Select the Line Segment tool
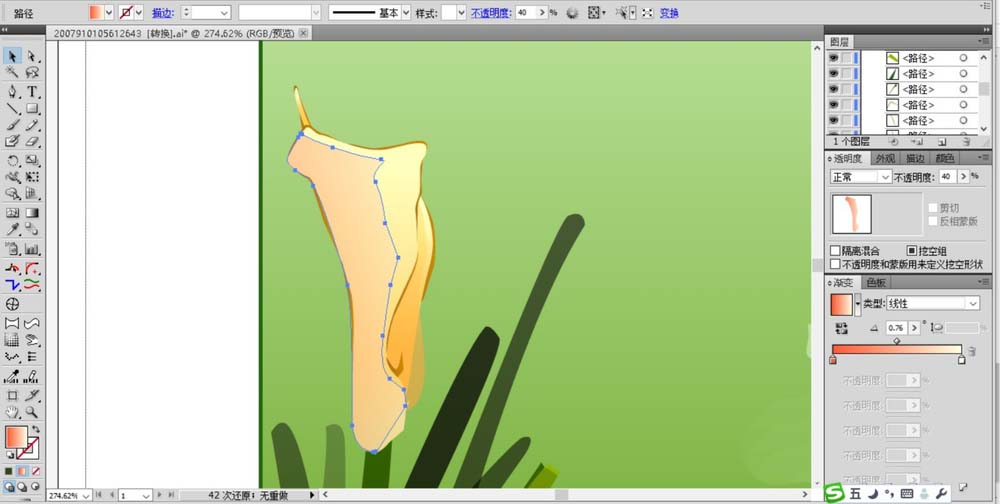This screenshot has width=1000, height=504. click(12, 108)
